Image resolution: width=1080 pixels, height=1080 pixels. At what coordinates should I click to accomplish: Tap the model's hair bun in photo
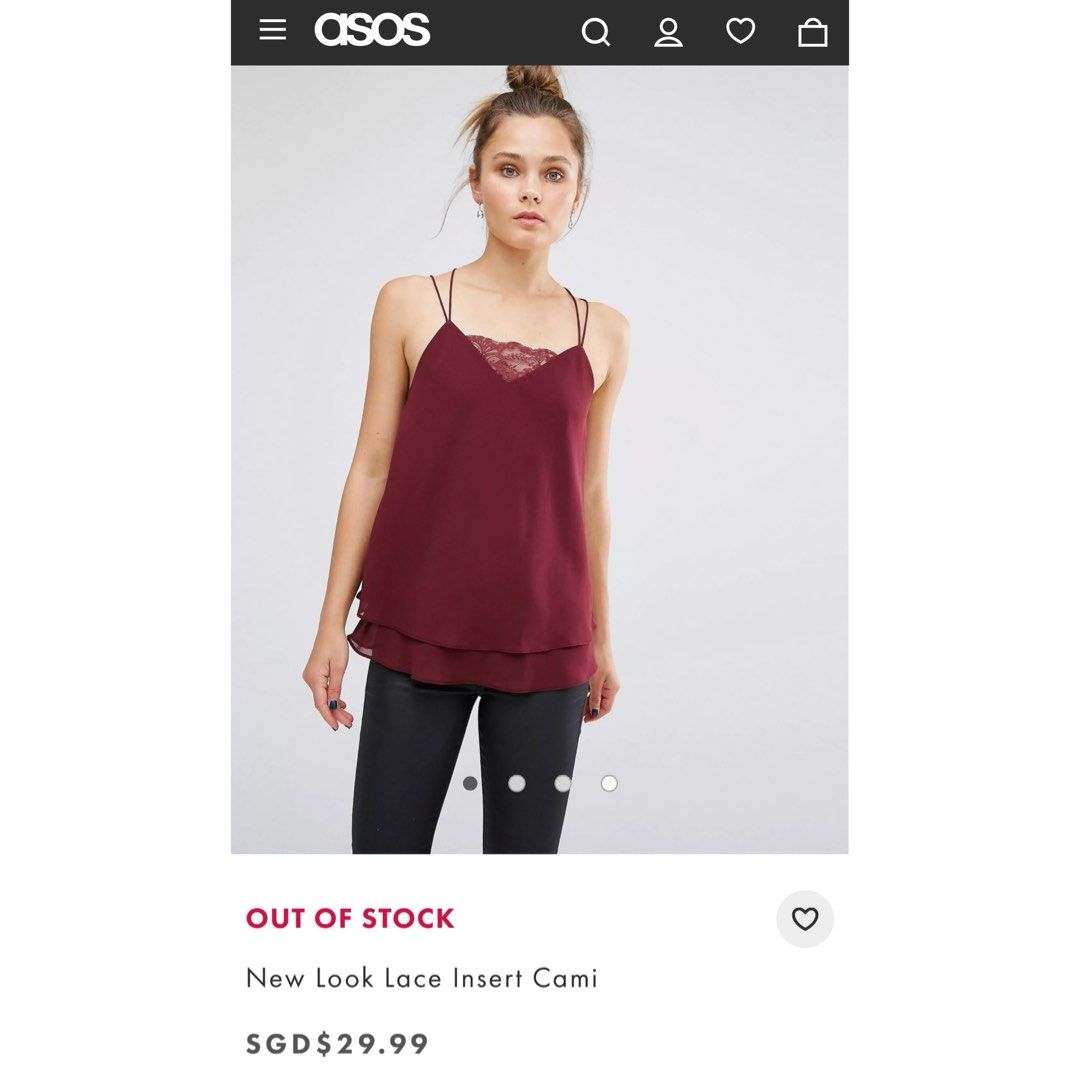(x=534, y=80)
